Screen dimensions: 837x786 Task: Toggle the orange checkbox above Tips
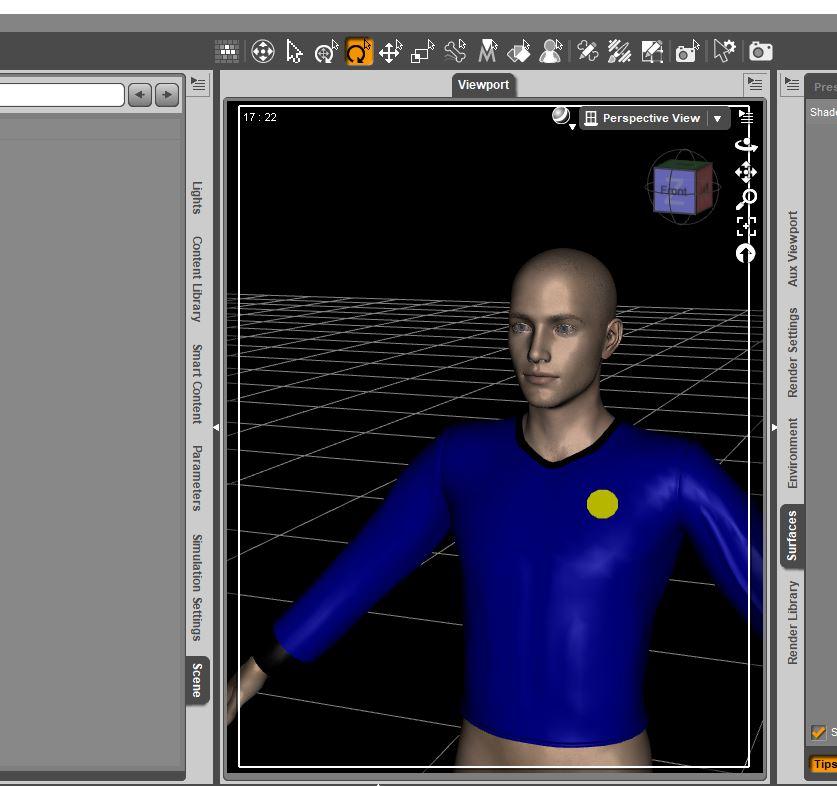click(818, 732)
